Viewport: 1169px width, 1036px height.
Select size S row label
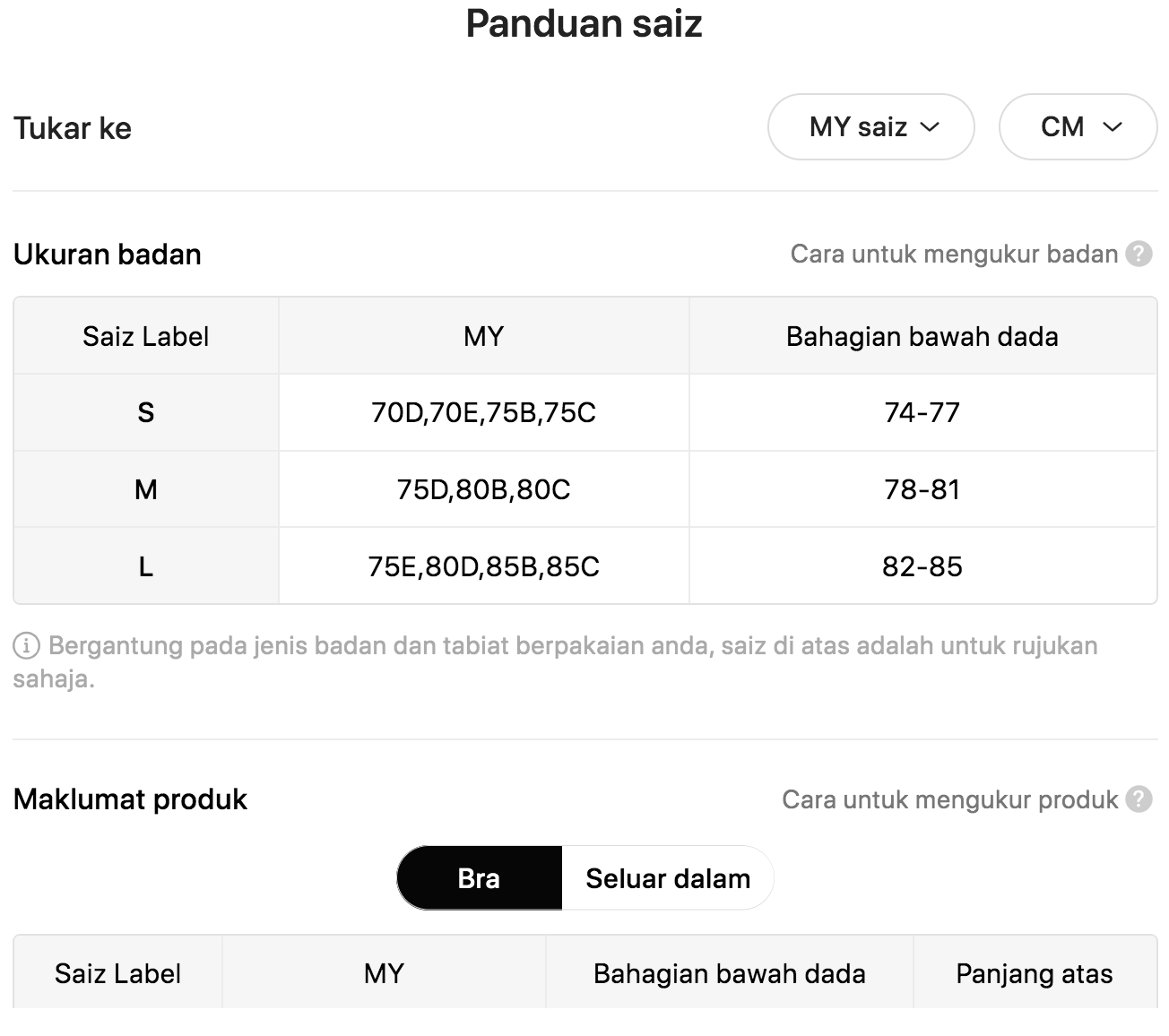146,412
